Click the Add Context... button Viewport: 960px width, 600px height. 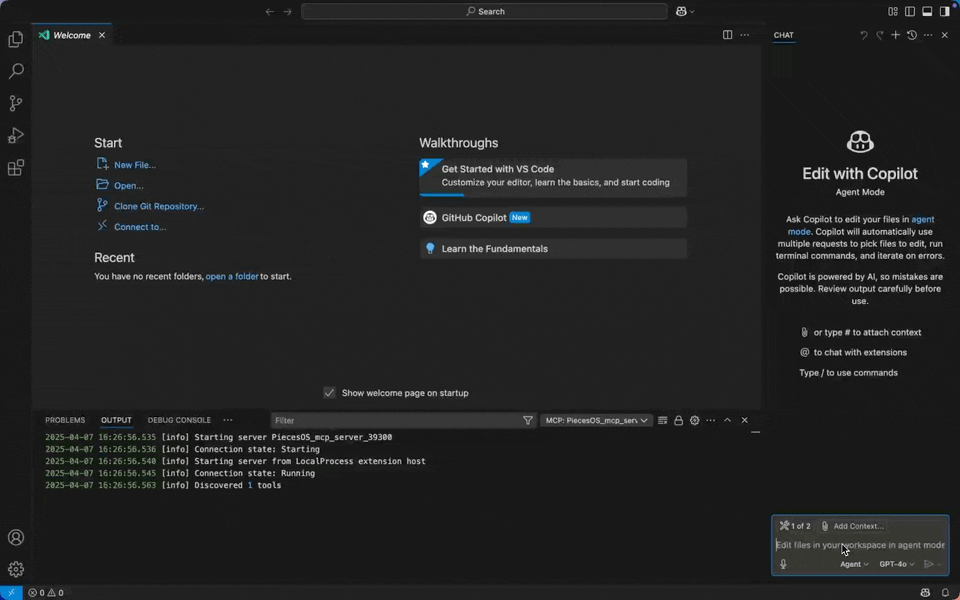pos(852,526)
